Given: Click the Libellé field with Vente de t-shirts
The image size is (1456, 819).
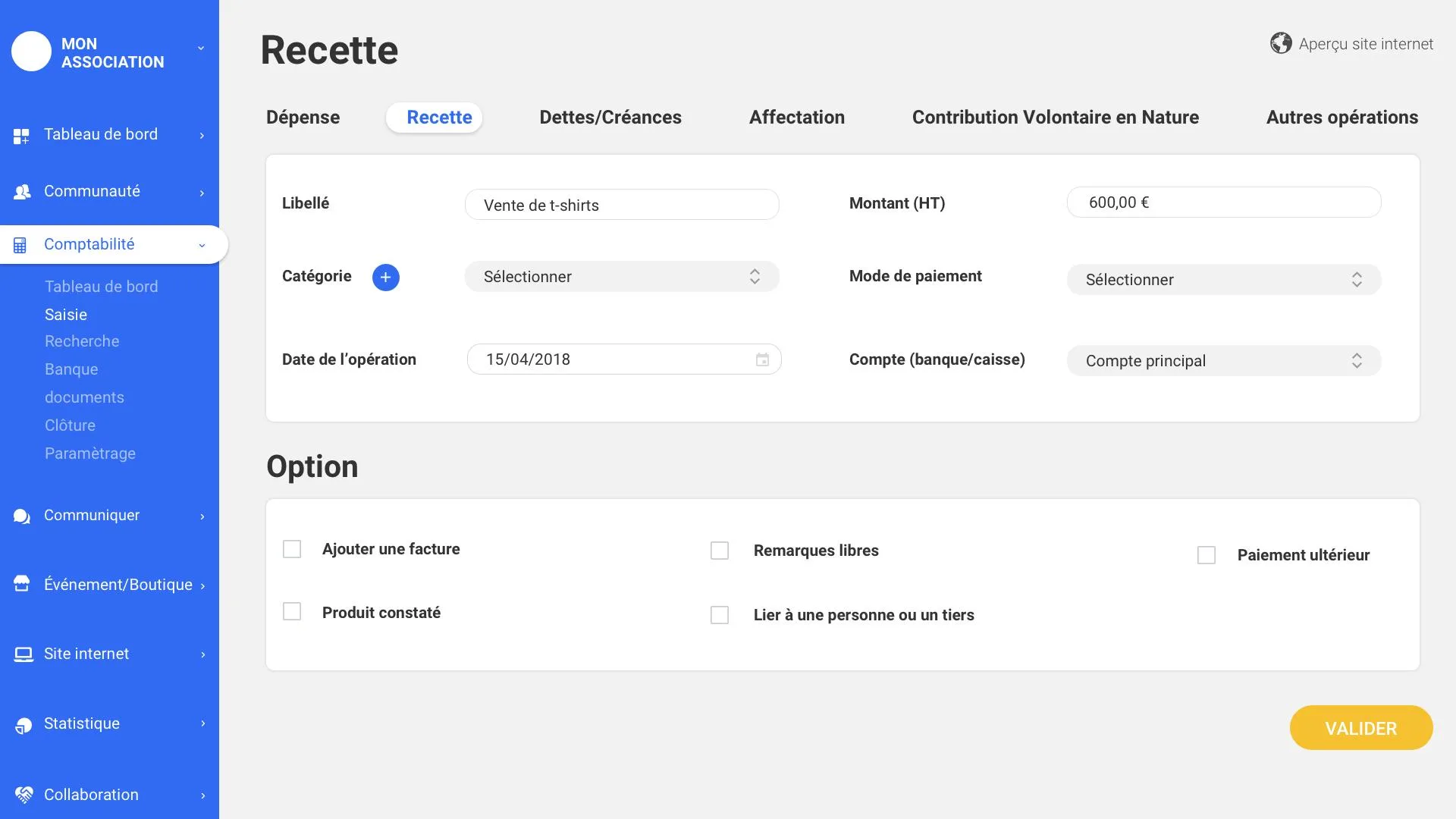Looking at the screenshot, I should click(622, 205).
